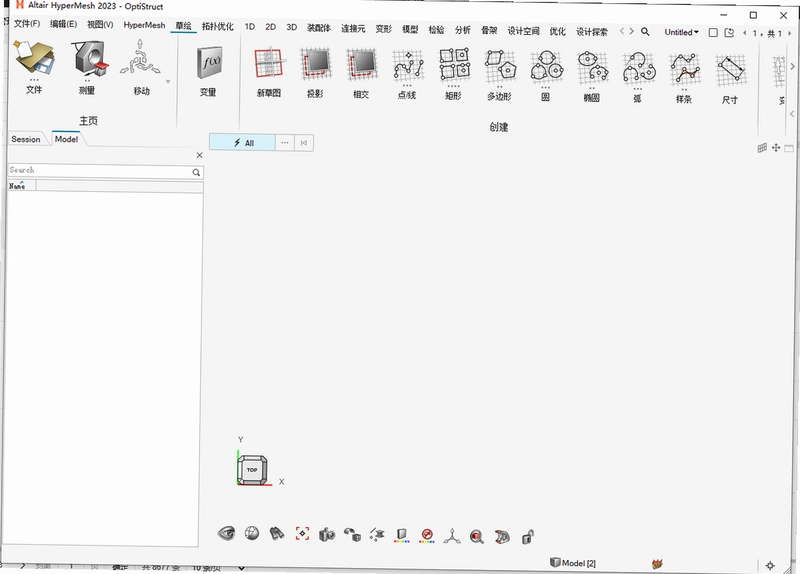This screenshot has width=800, height=574.
Task: Click the Model [2] status bar entry
Action: pyautogui.click(x=573, y=563)
